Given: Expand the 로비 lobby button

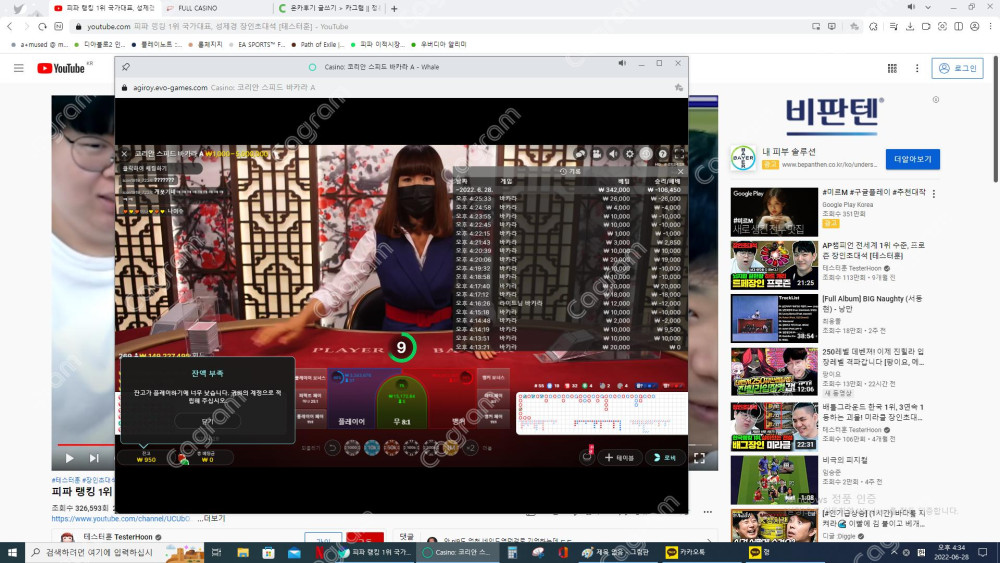Looking at the screenshot, I should pos(665,457).
